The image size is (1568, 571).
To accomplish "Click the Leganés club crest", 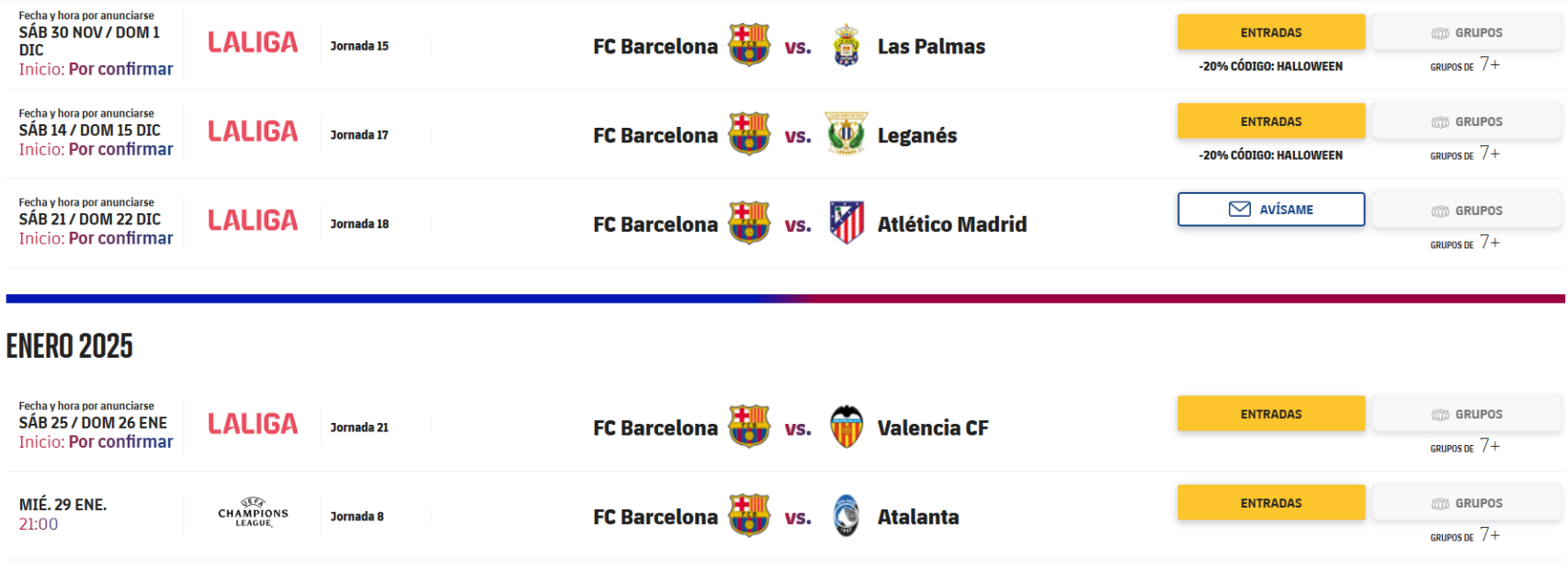I will (845, 134).
